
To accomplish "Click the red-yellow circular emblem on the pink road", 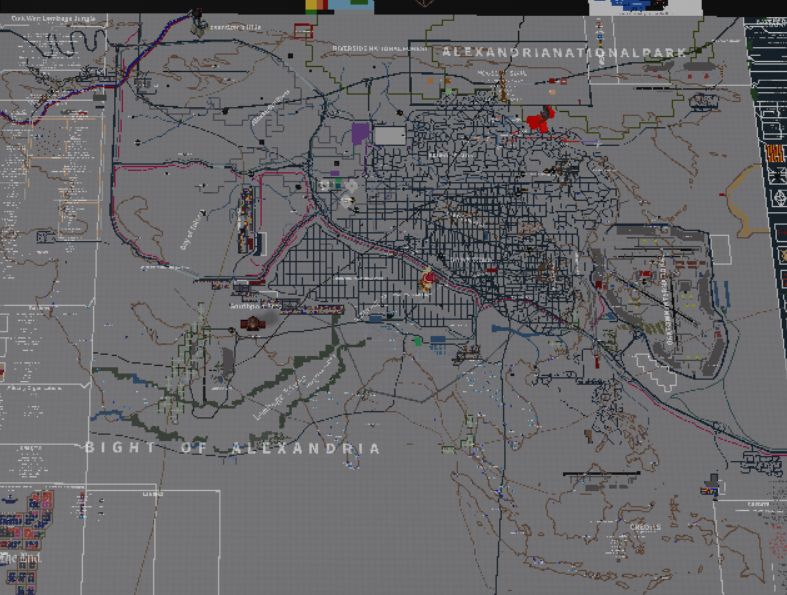I will coord(430,279).
